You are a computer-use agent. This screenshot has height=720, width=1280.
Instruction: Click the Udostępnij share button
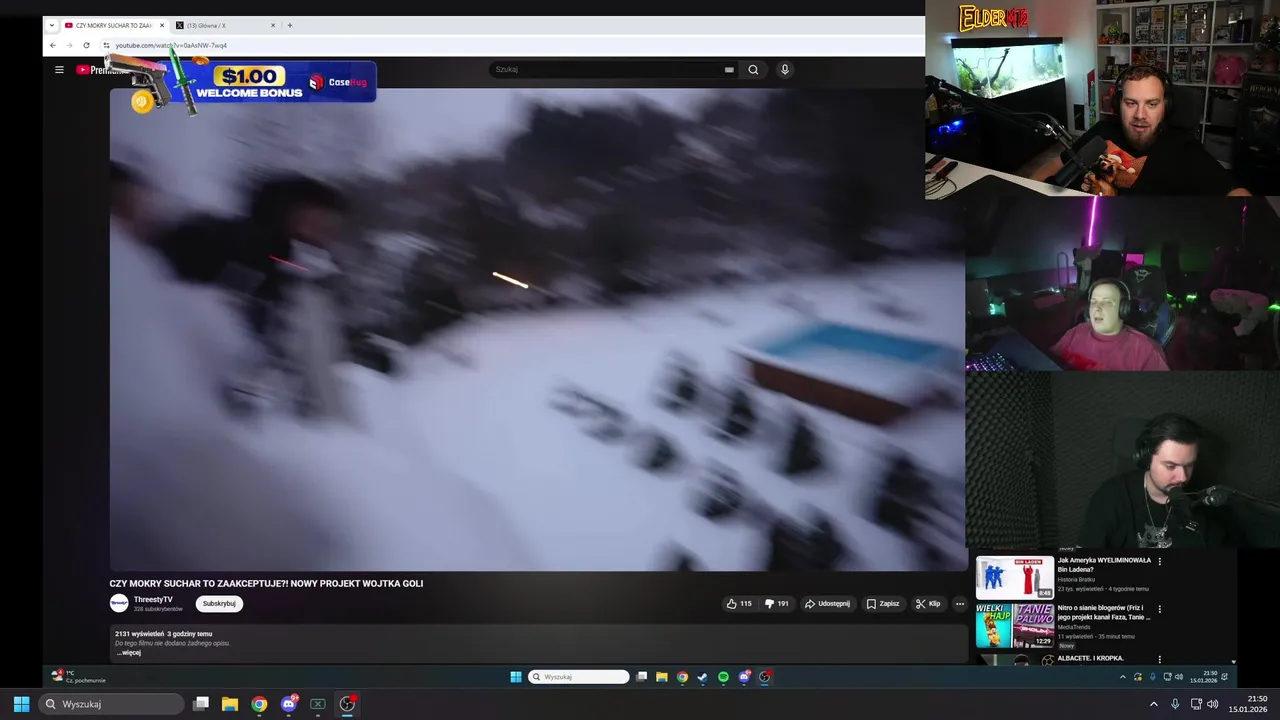click(x=827, y=604)
